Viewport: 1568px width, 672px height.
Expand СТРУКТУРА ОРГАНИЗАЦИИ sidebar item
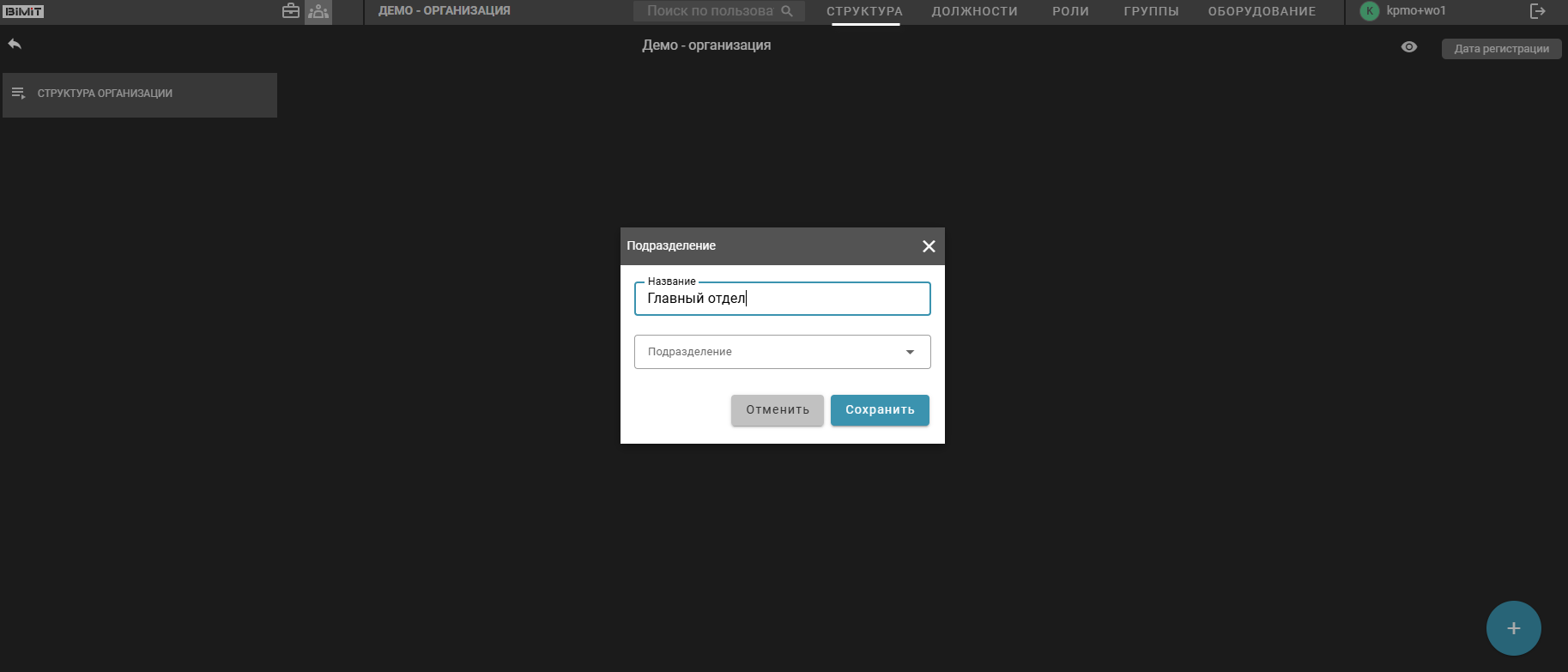pos(139,94)
